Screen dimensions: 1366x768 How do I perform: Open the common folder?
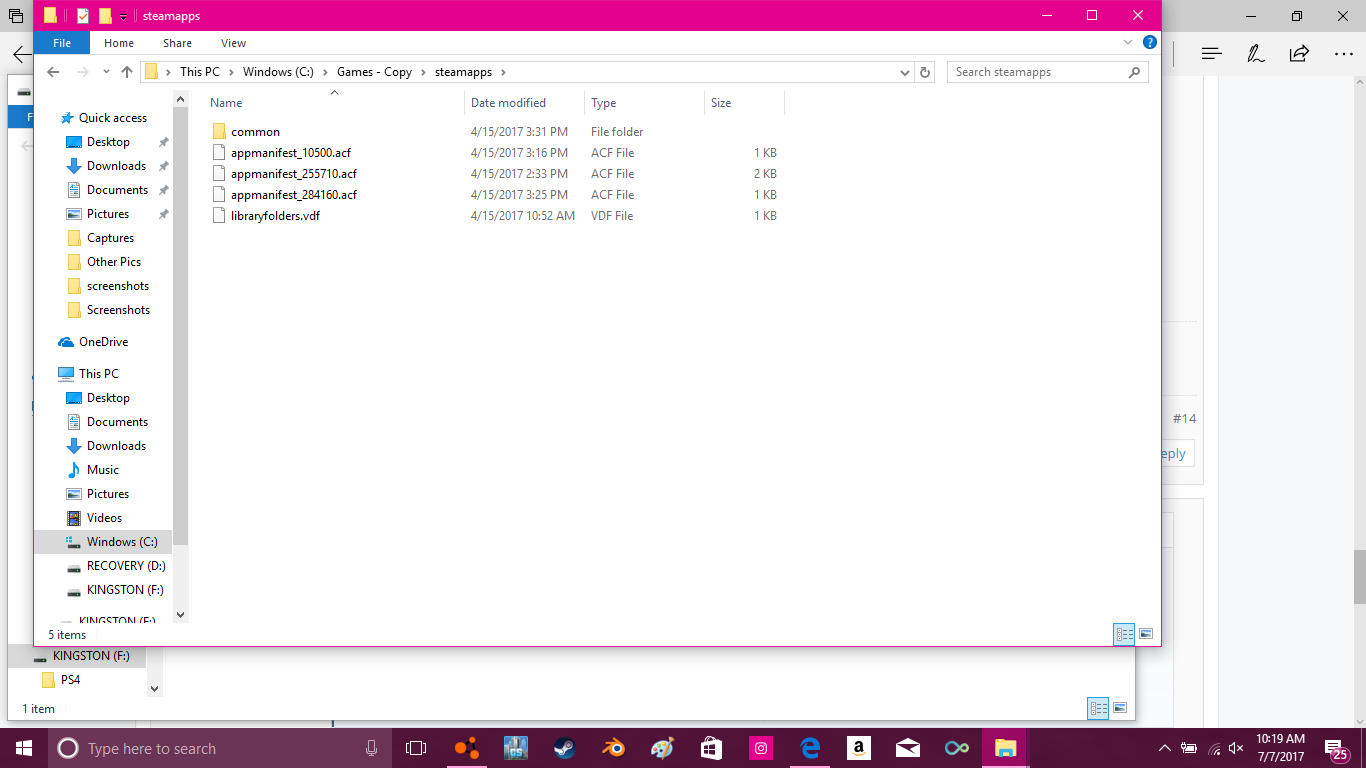[255, 132]
